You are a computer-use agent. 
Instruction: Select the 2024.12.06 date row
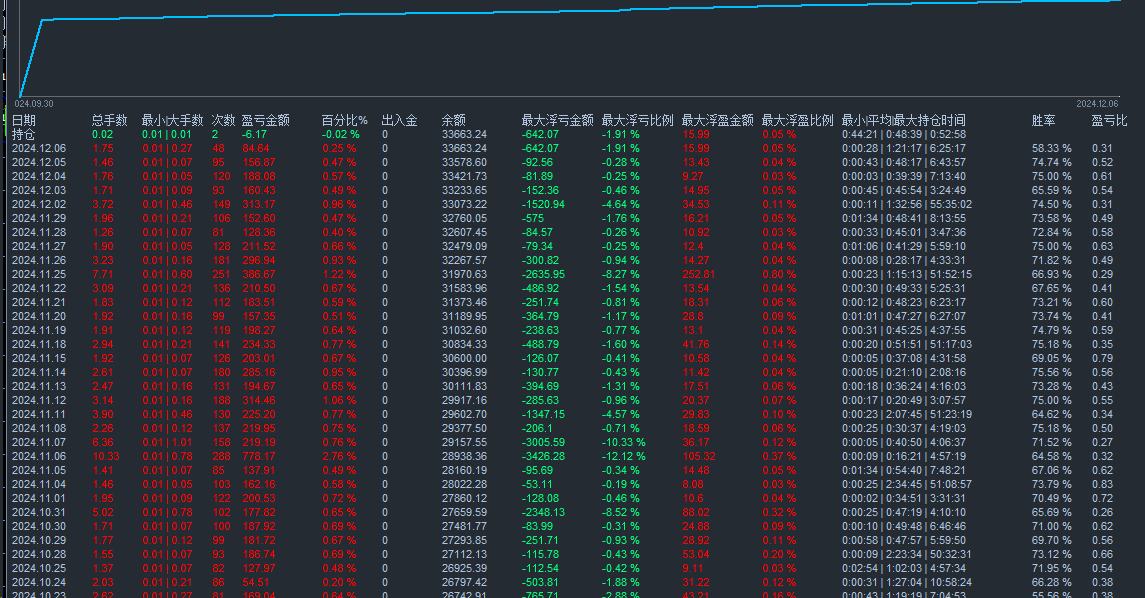pos(37,146)
